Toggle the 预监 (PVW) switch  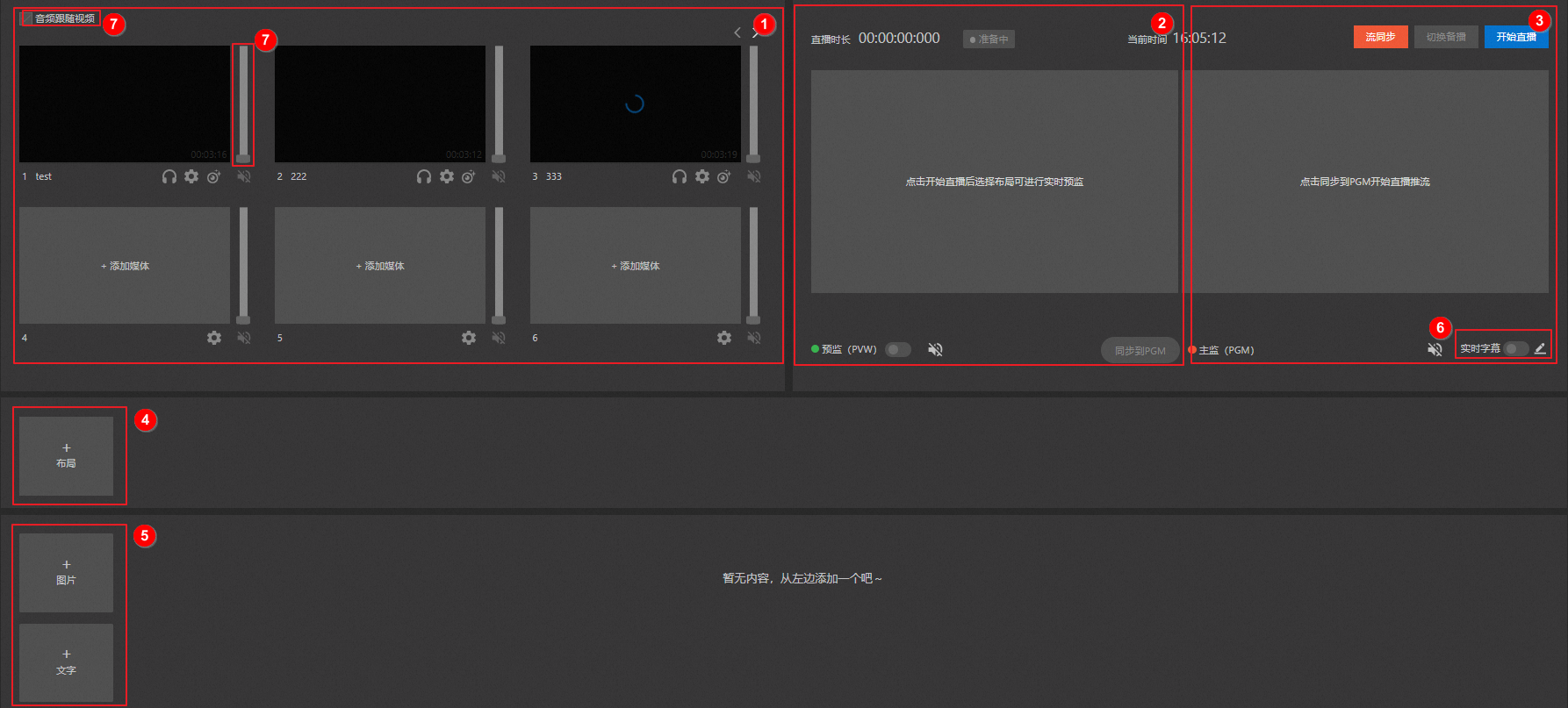pyautogui.click(x=897, y=349)
